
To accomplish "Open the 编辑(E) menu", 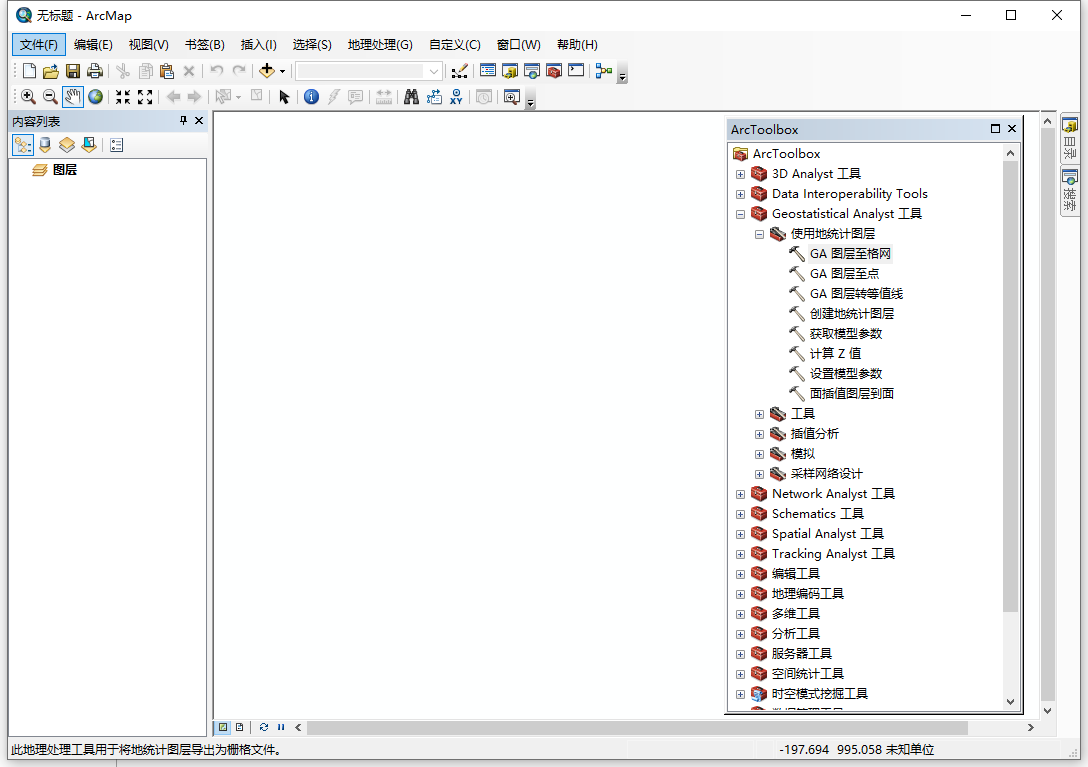I will (x=93, y=44).
